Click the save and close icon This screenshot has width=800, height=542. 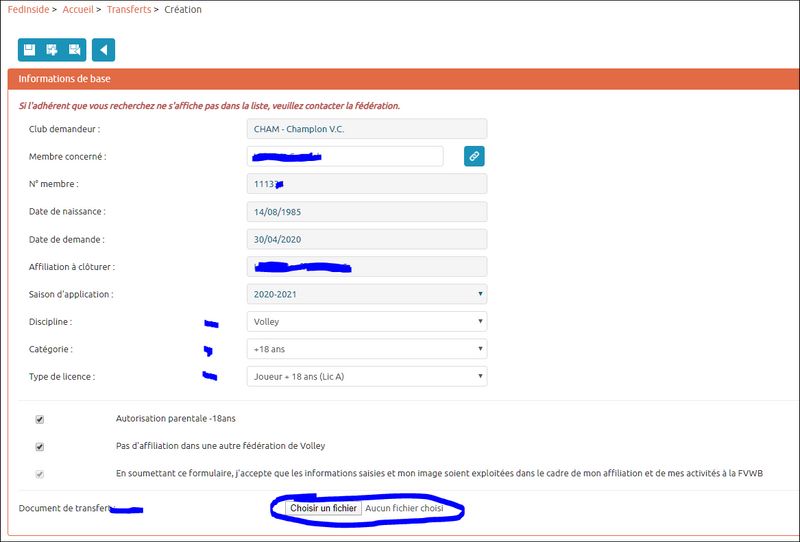coord(74,50)
